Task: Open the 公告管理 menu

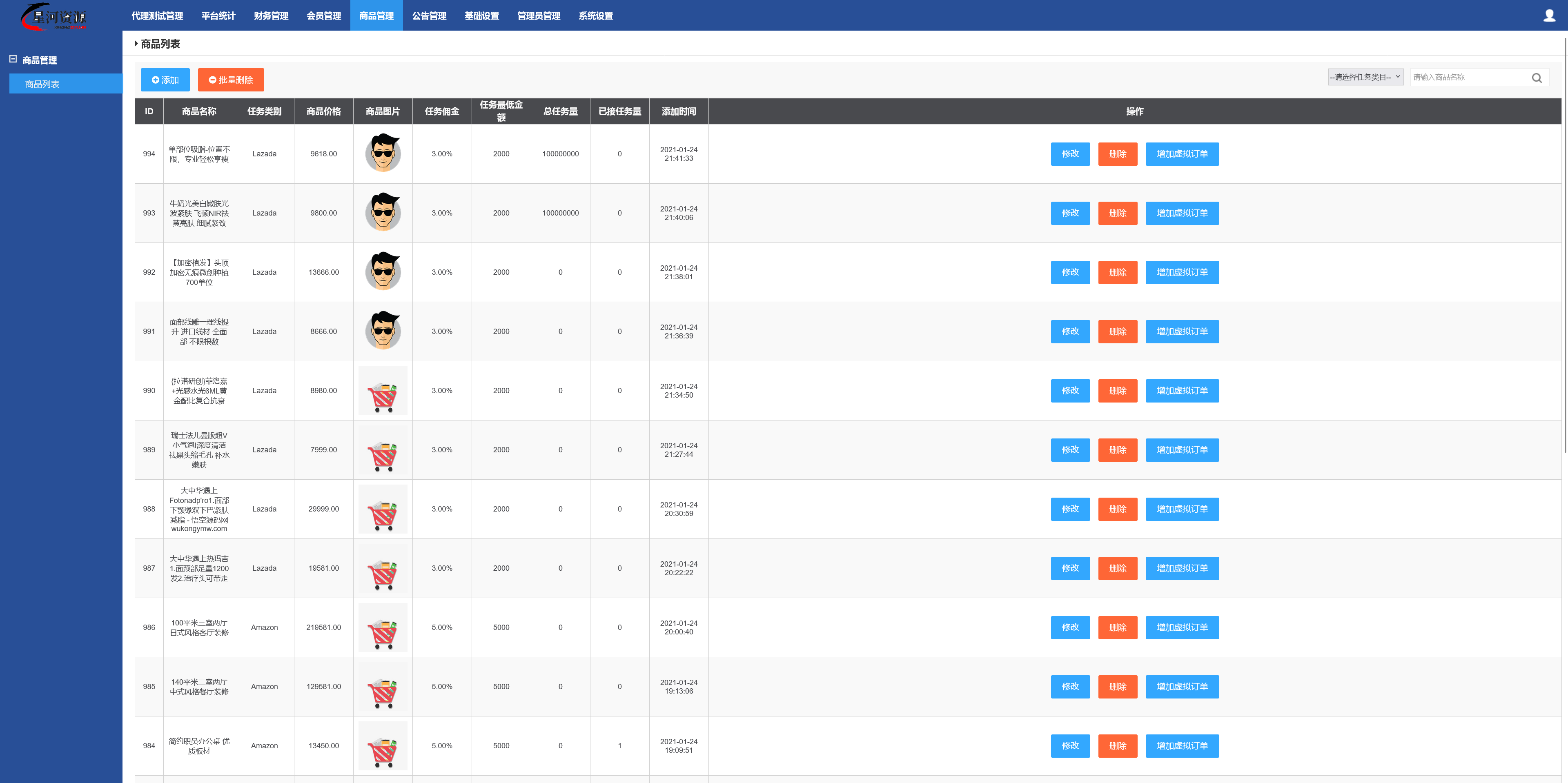Action: 429,15
